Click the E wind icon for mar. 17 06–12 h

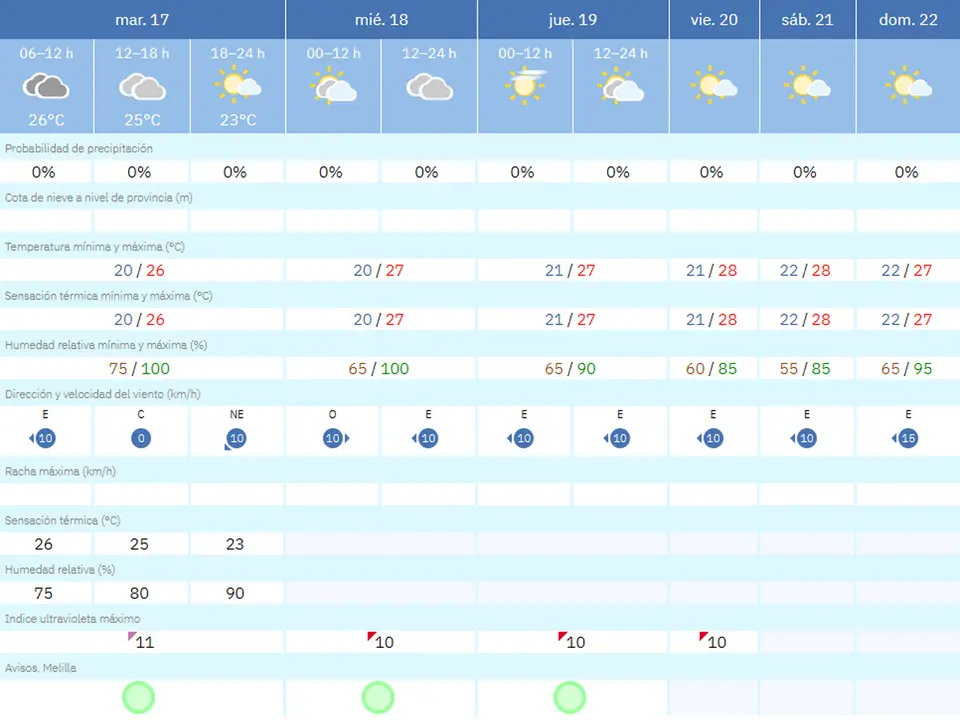[43, 438]
